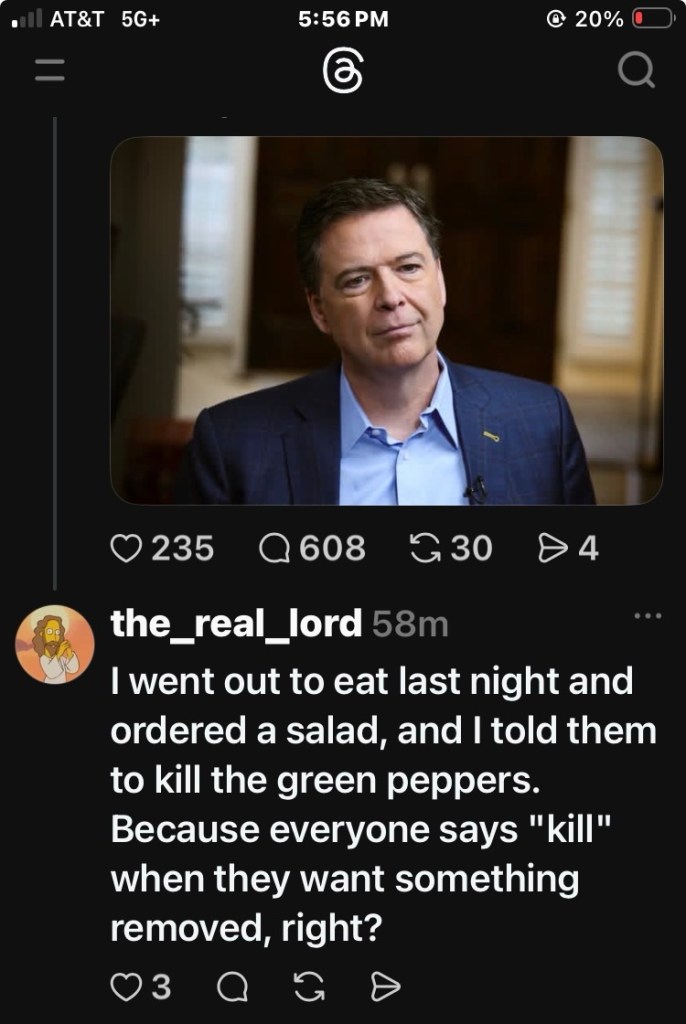Tap the reply text about green peppers
This screenshot has width=686, height=1024.
pos(380,805)
